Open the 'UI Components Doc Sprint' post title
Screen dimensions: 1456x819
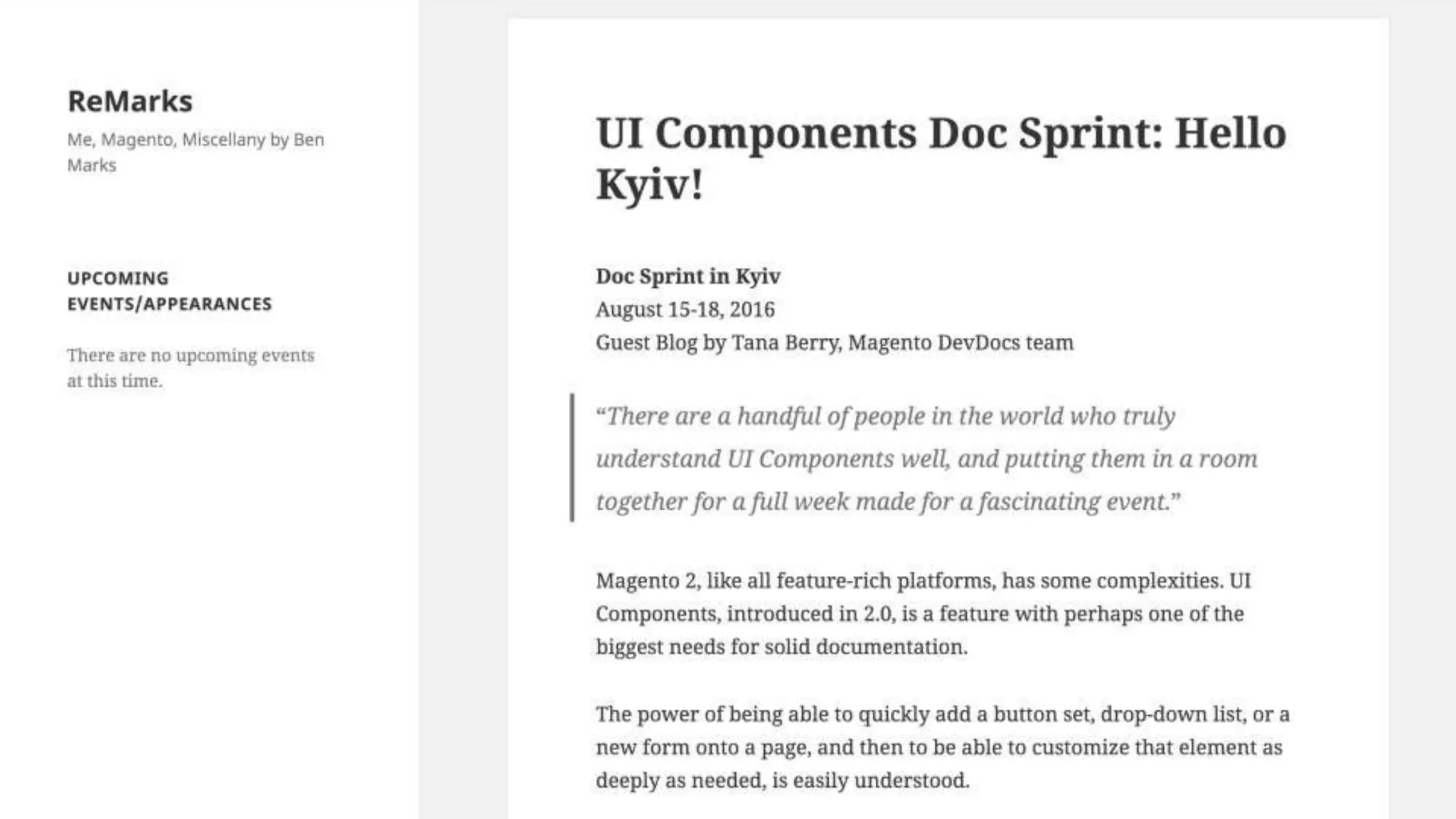coord(940,134)
